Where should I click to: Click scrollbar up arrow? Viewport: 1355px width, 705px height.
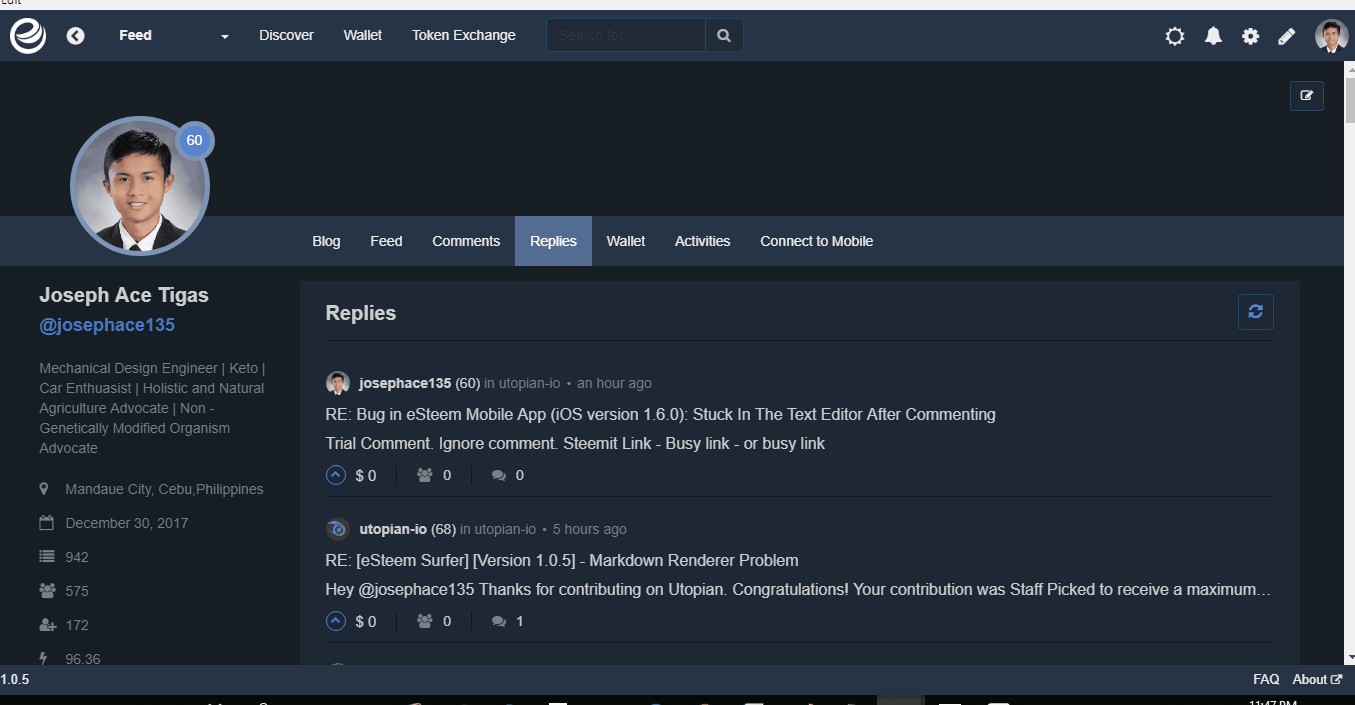click(1349, 70)
